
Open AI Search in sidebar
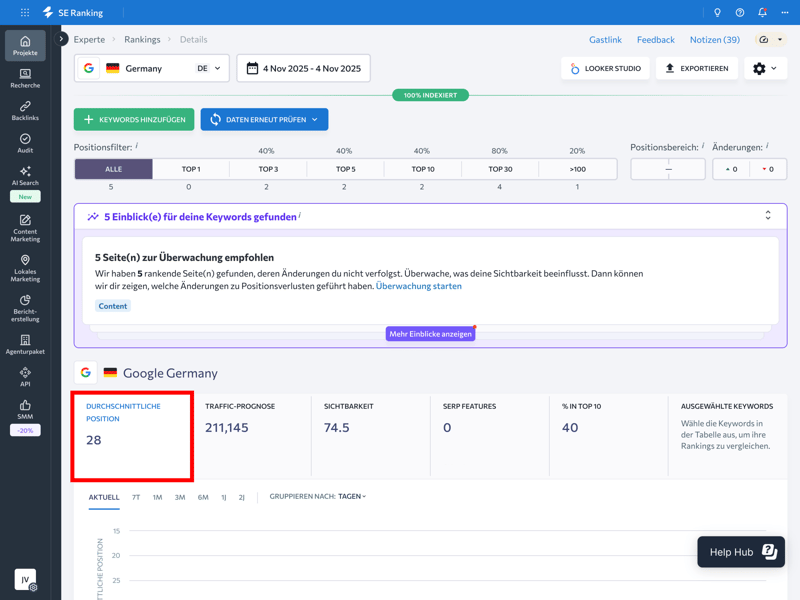click(25, 176)
